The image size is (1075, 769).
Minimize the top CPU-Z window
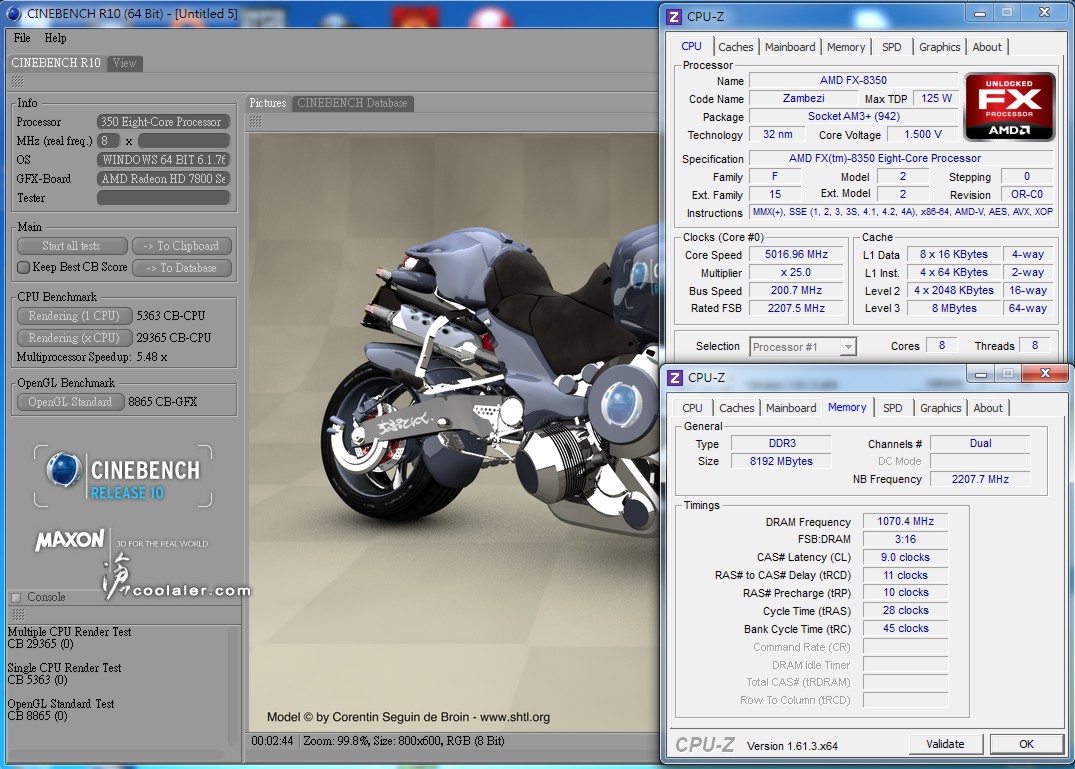click(980, 13)
